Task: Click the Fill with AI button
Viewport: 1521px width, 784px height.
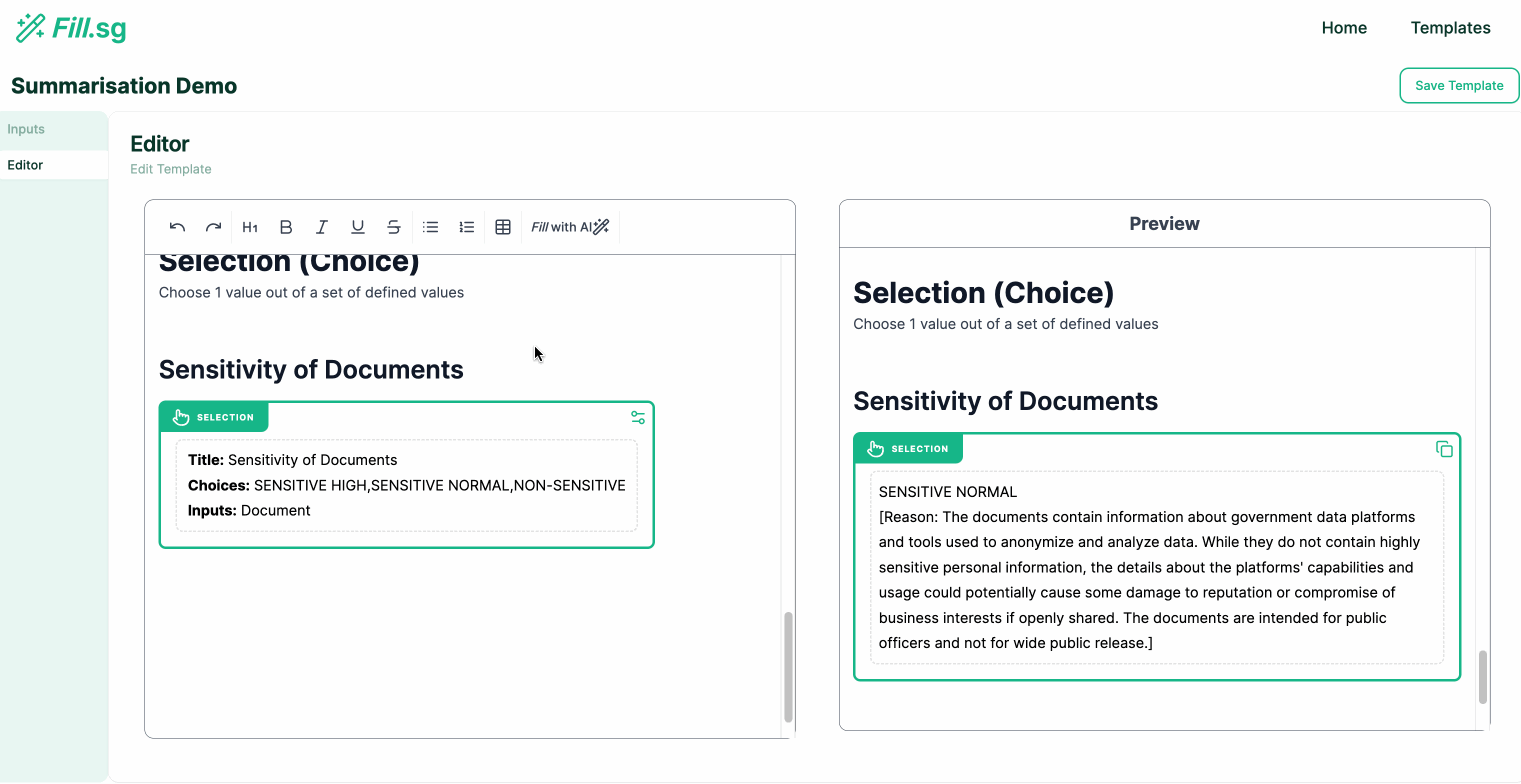Action: click(570, 227)
